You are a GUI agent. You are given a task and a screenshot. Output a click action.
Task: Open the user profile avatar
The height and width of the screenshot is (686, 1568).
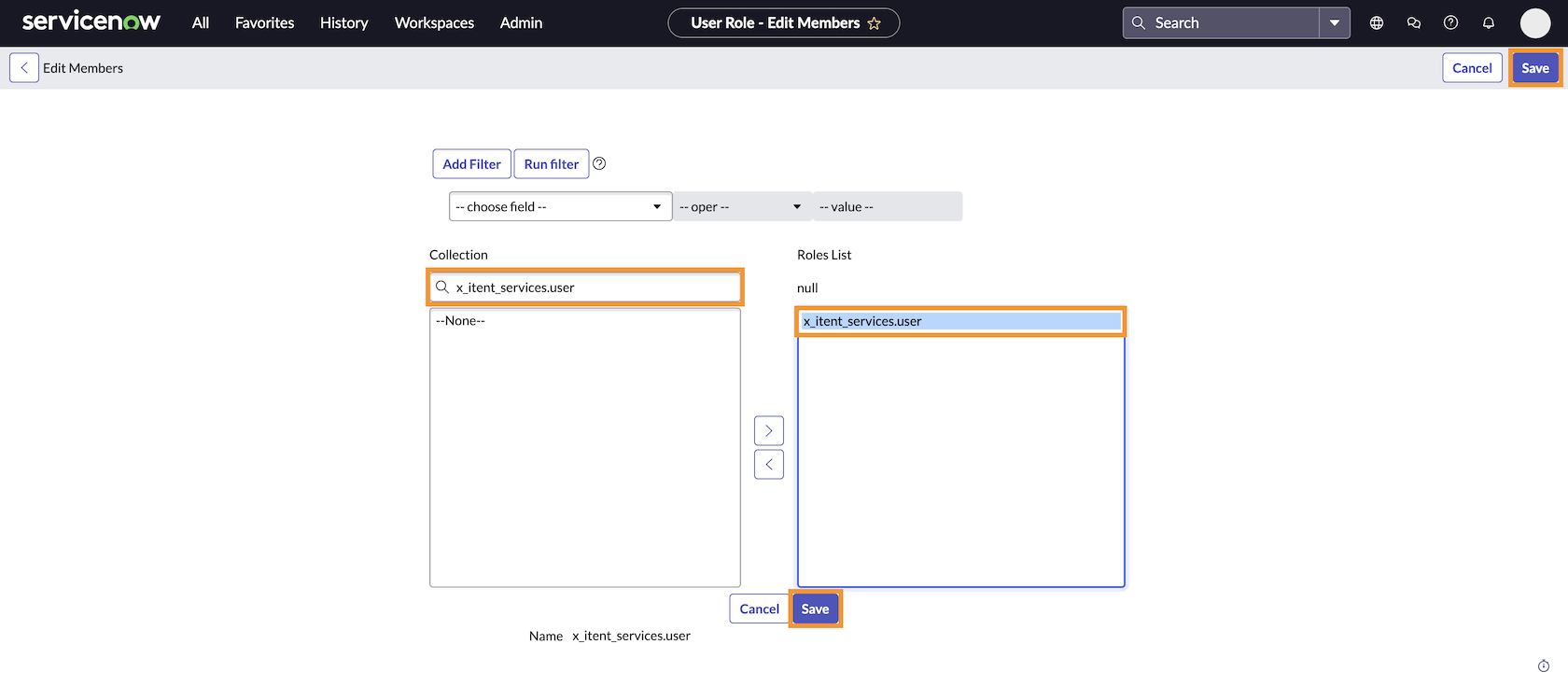tap(1534, 23)
